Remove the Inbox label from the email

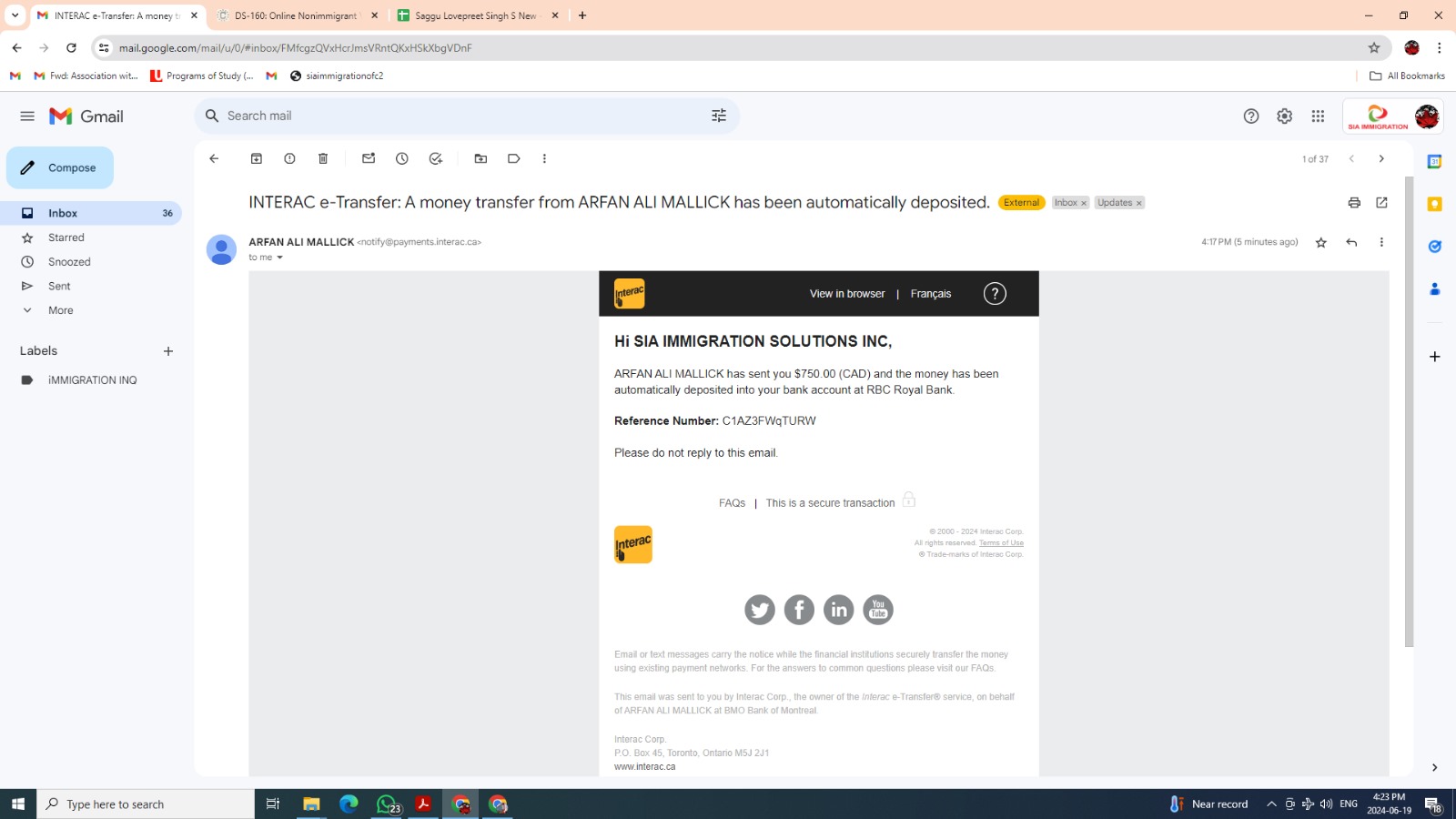(x=1084, y=203)
